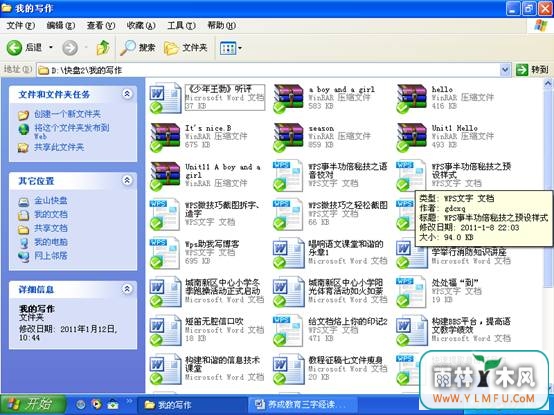
Task: Go up one folder level
Action: 103,48
